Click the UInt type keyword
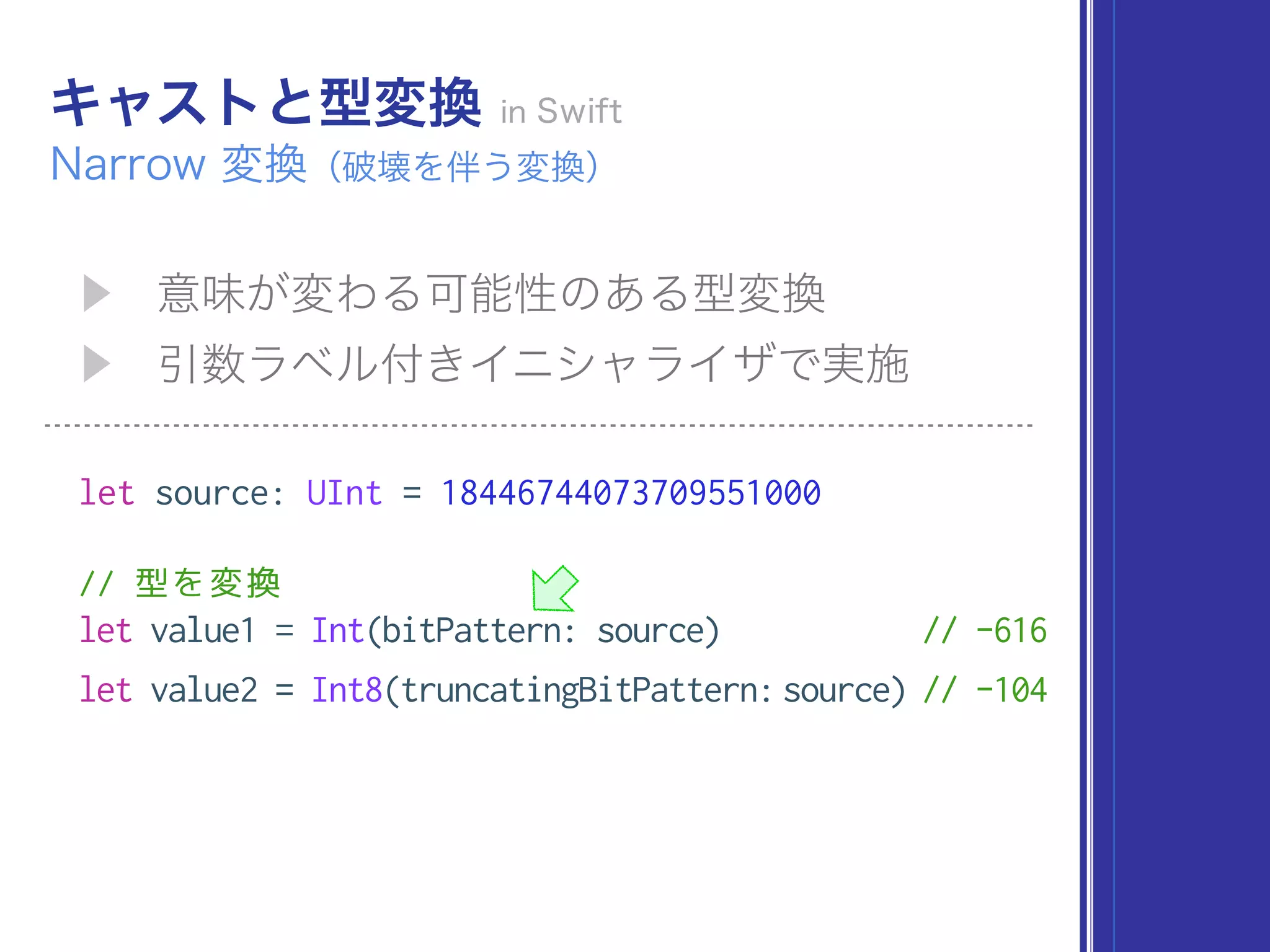 (x=345, y=493)
